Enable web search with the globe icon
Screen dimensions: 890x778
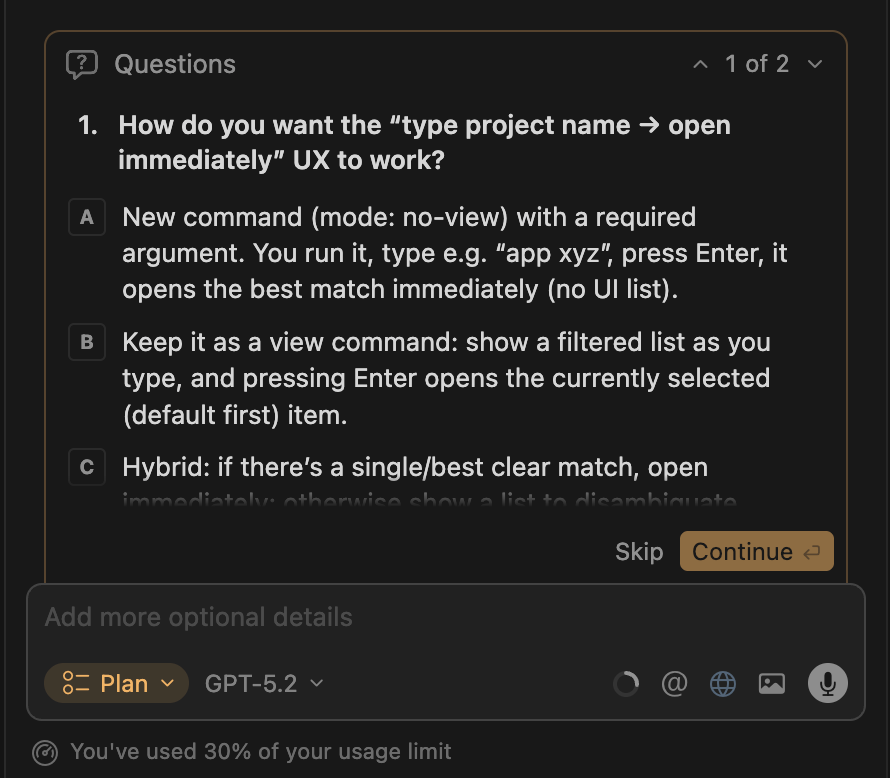click(722, 683)
